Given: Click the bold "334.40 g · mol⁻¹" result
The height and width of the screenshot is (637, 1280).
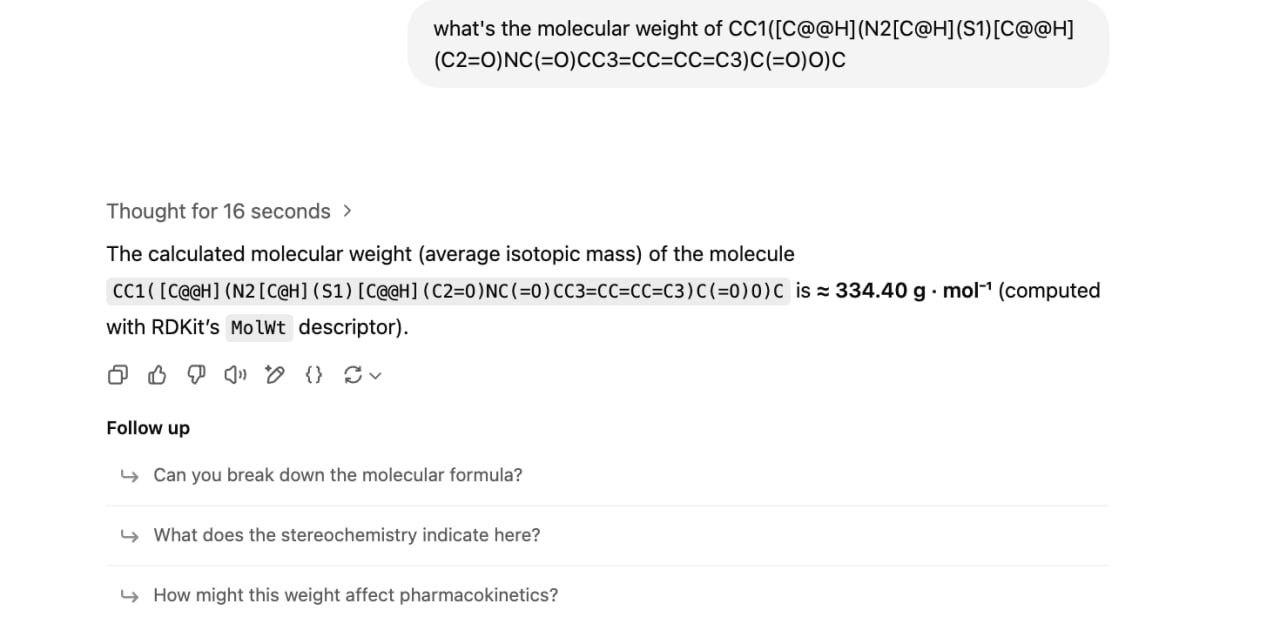Looking at the screenshot, I should click(913, 291).
